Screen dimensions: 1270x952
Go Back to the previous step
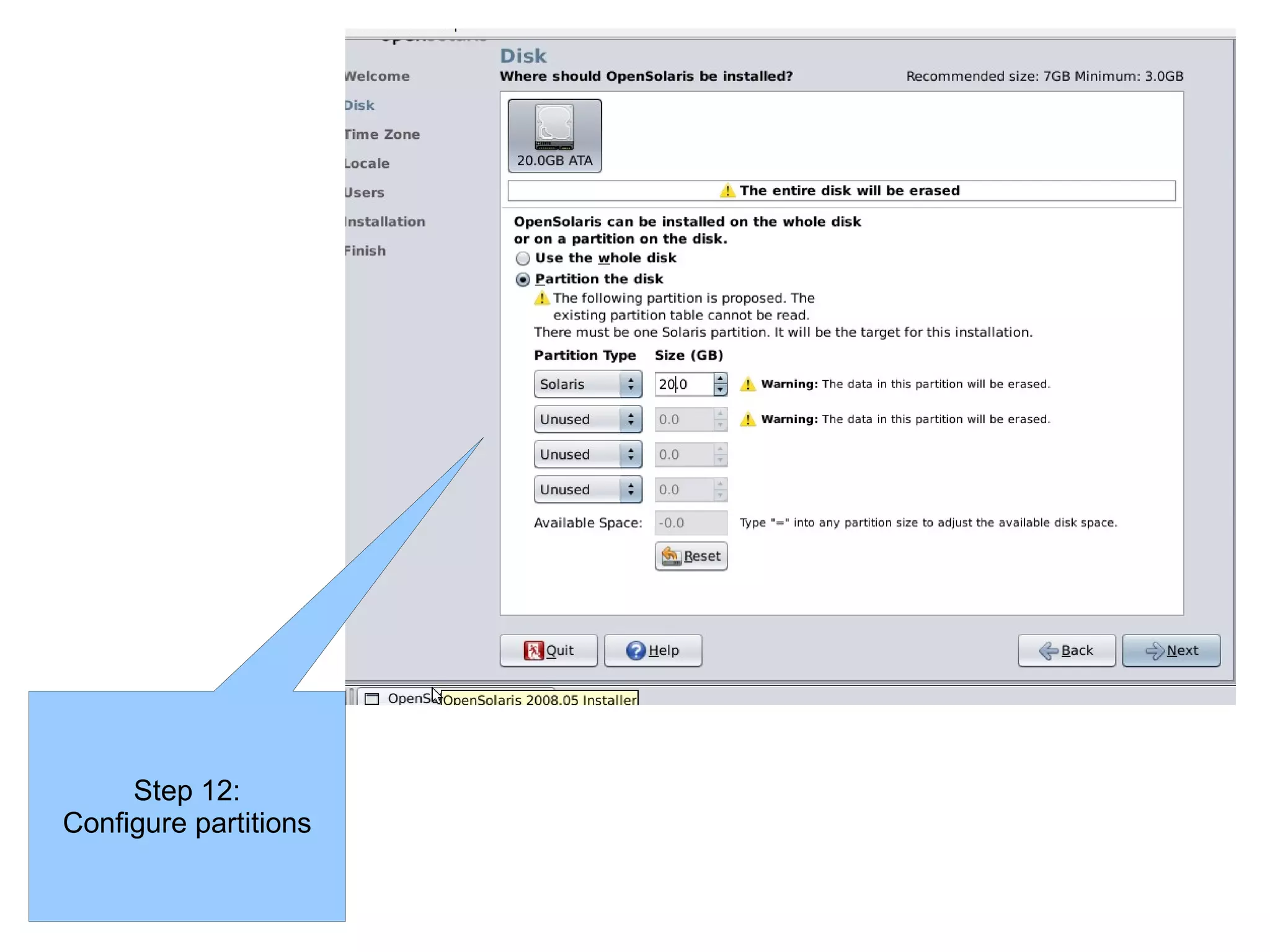pos(1067,650)
